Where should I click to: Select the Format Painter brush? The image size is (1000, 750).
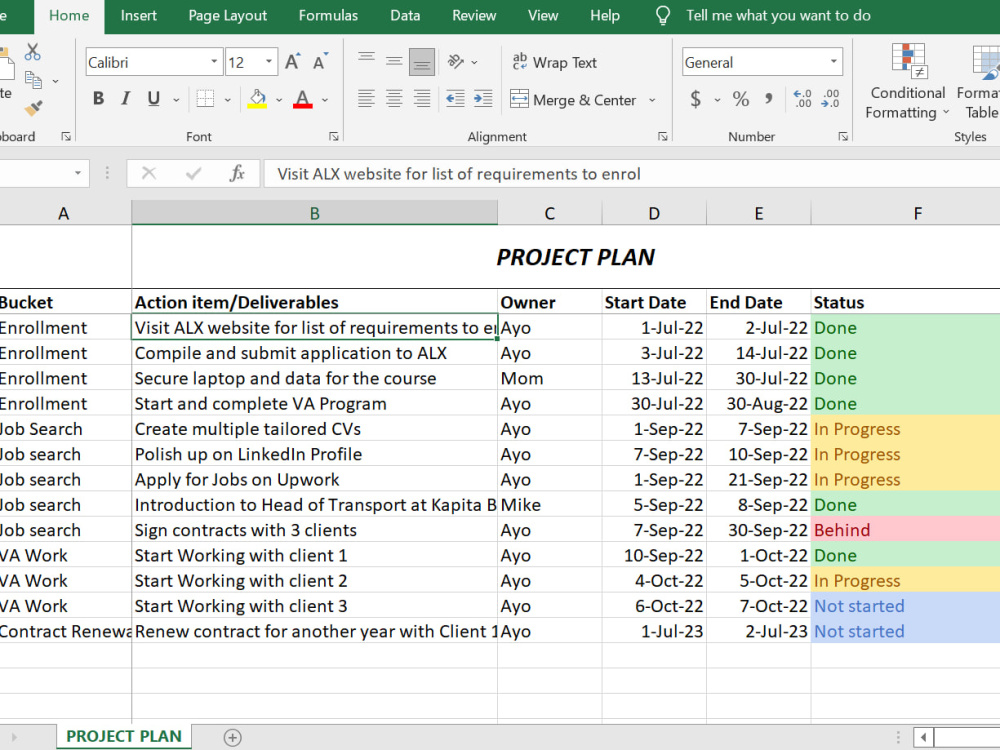pyautogui.click(x=33, y=108)
